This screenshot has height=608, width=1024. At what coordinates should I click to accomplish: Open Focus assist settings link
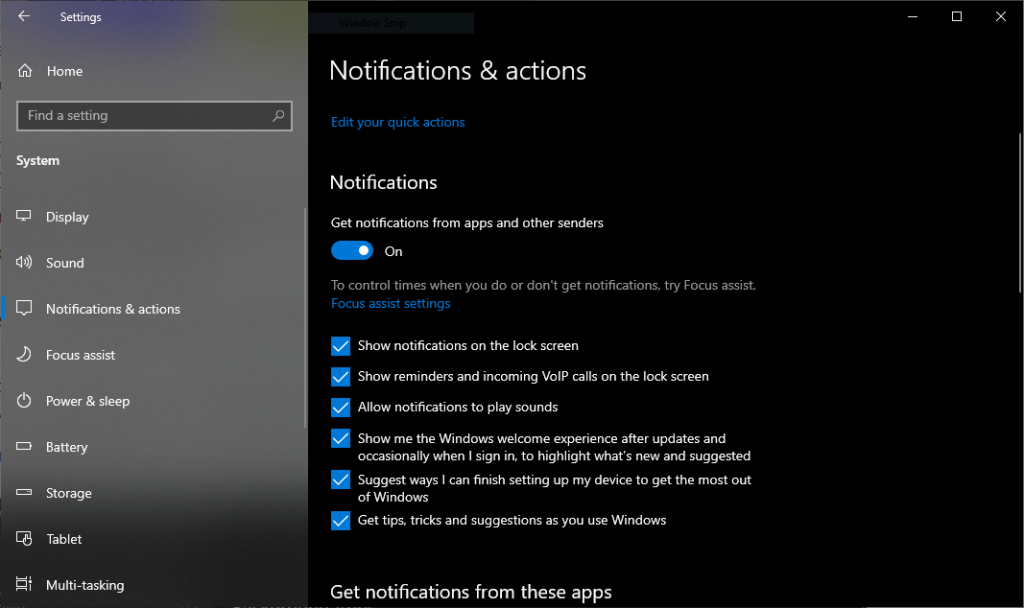pyautogui.click(x=390, y=303)
